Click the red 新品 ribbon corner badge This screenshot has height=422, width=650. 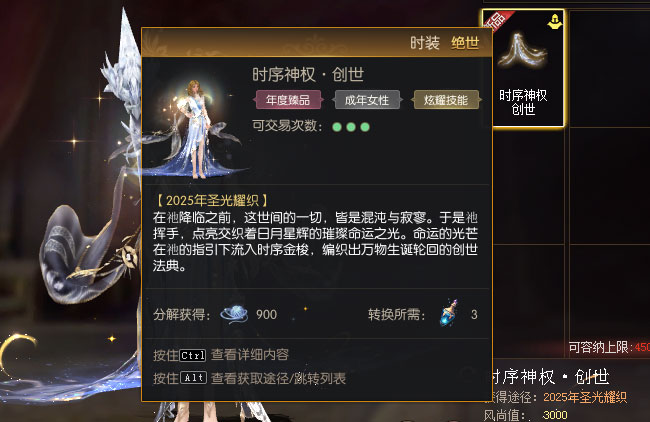(497, 21)
